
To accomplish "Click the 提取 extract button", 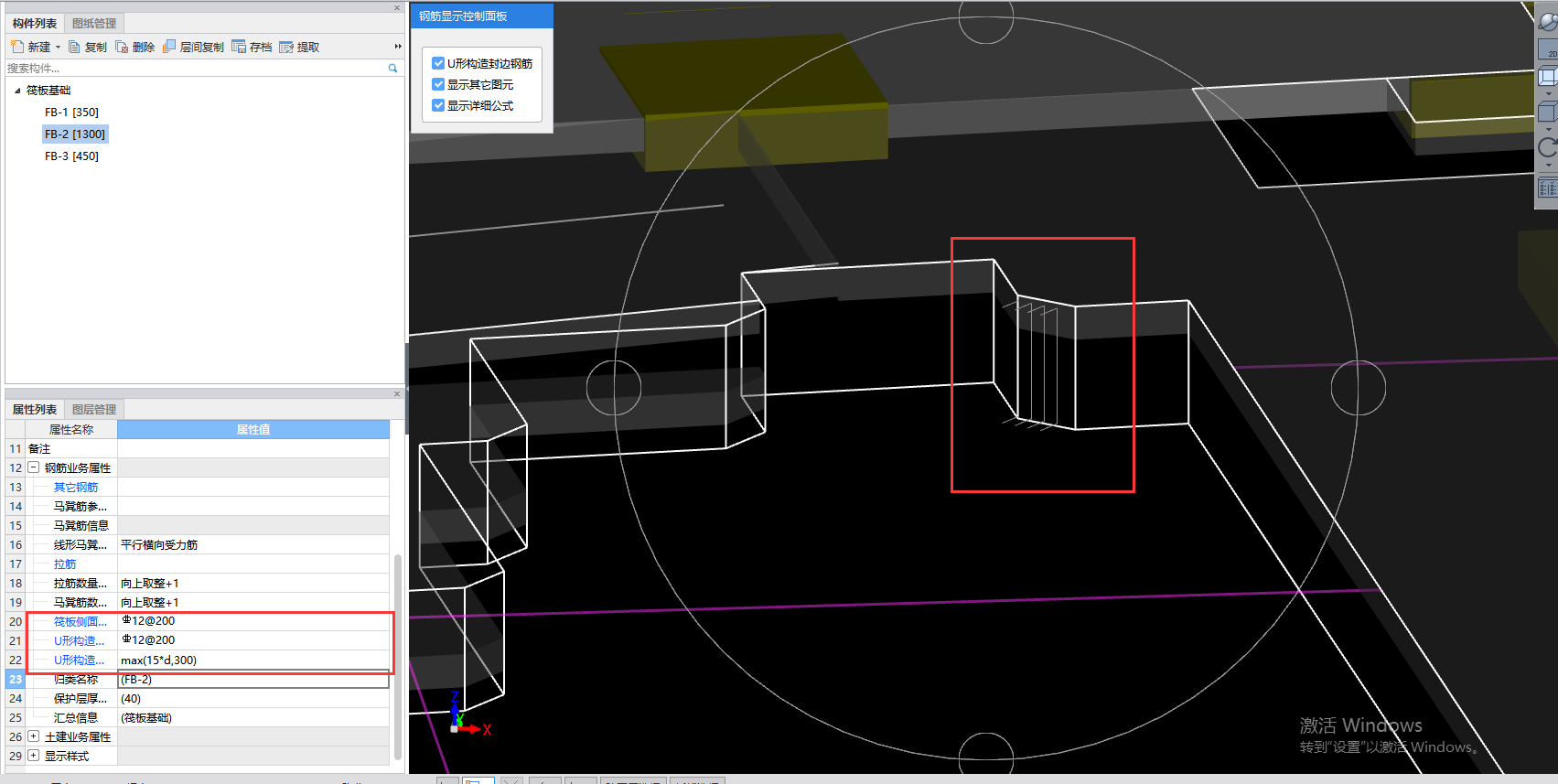I will pos(299,47).
